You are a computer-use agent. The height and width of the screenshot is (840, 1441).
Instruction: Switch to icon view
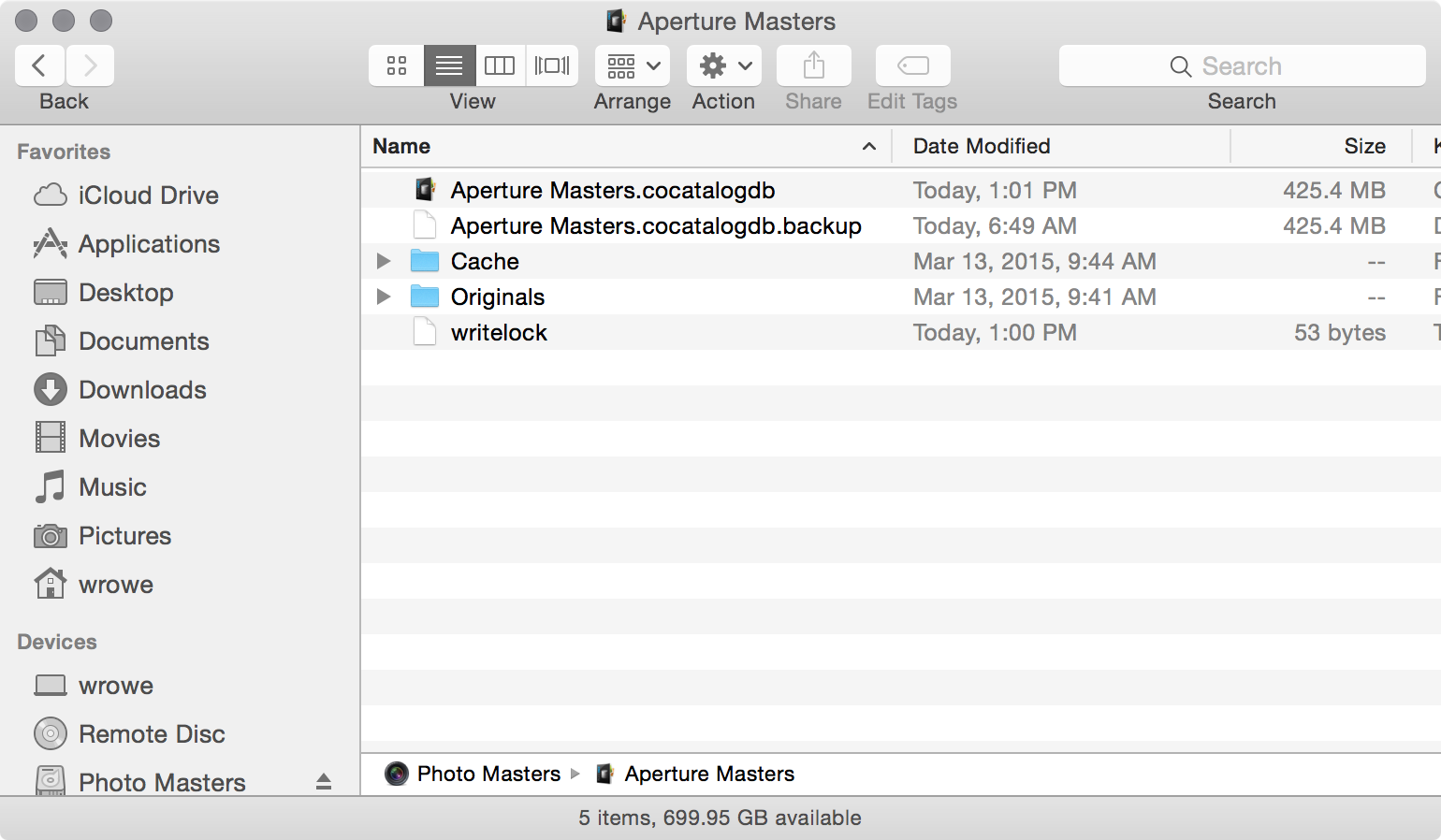pos(397,65)
